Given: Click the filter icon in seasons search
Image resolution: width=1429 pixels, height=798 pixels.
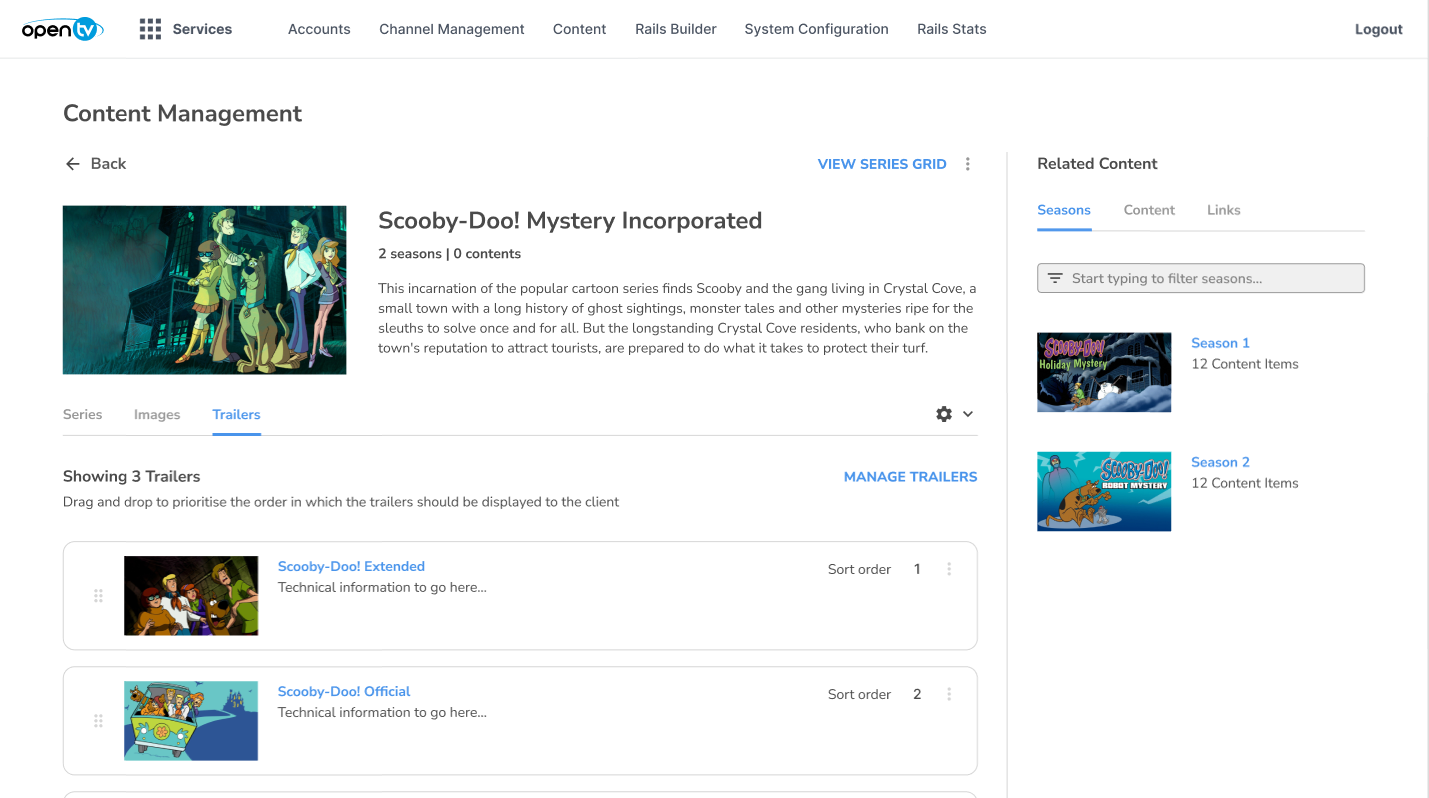Looking at the screenshot, I should [x=1055, y=278].
